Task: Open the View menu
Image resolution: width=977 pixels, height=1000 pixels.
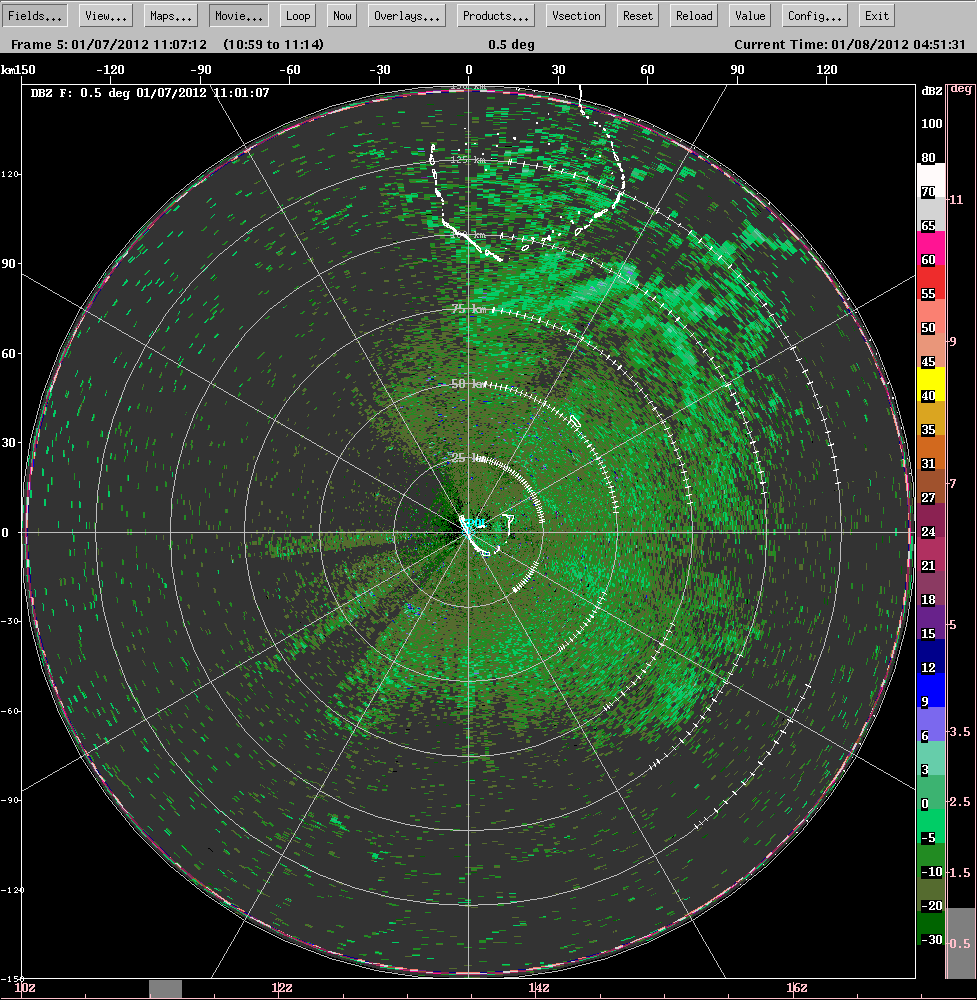Action: pos(106,15)
